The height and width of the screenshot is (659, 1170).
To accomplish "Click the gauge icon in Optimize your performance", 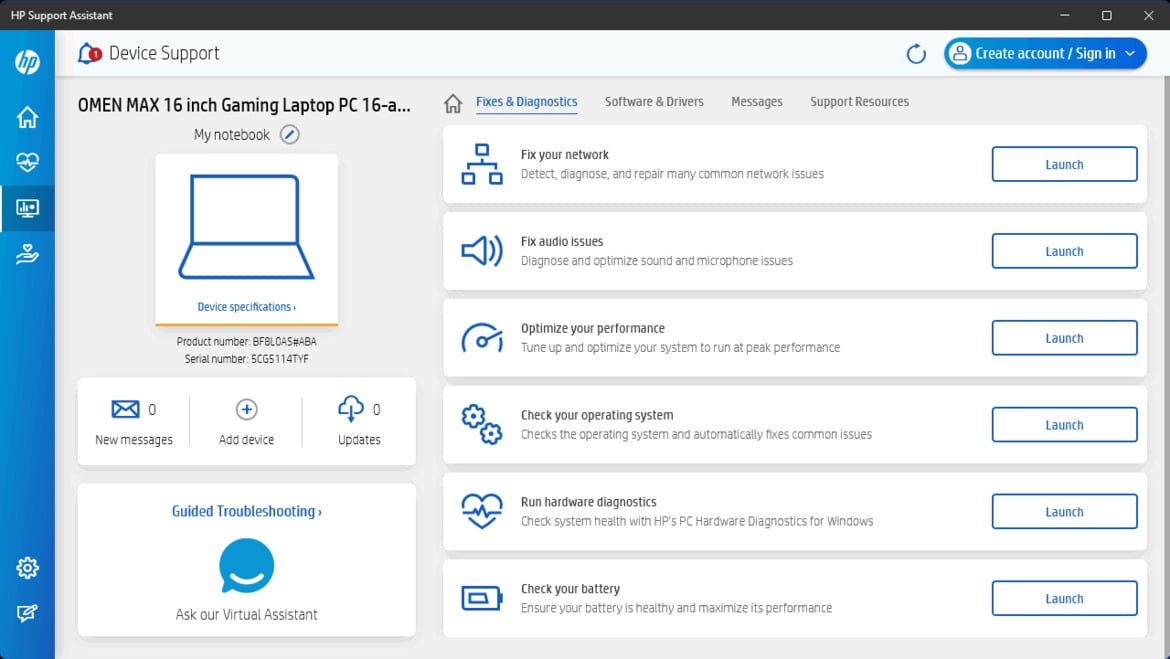I will (482, 337).
